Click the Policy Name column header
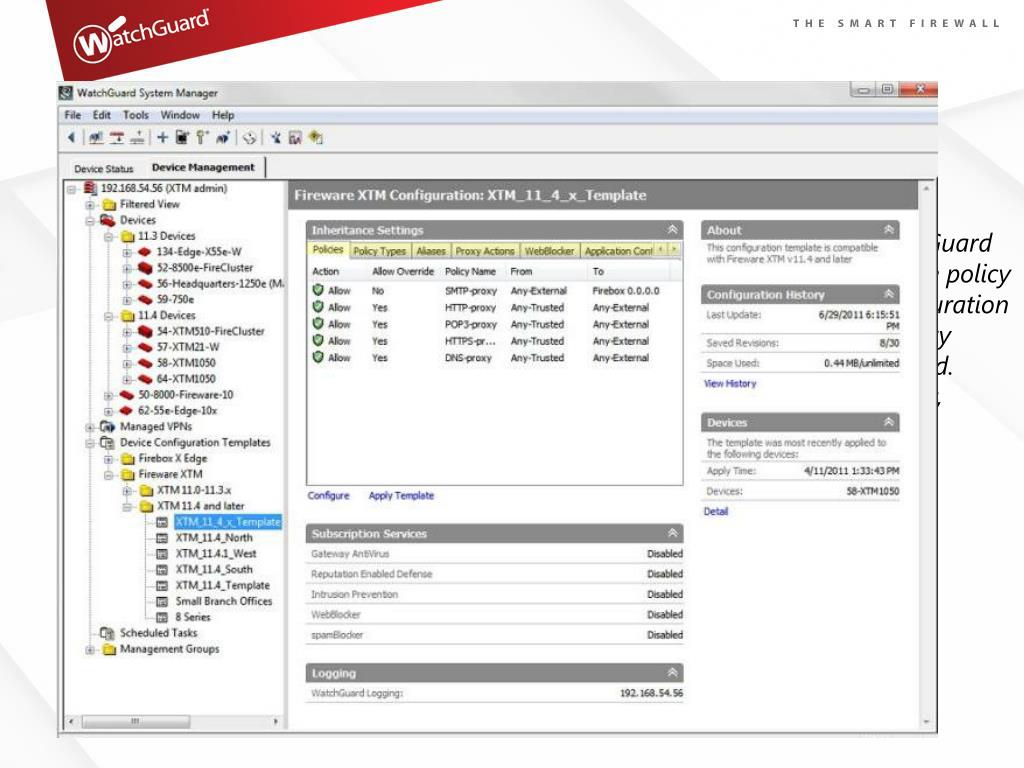1024x768 pixels. (x=470, y=271)
